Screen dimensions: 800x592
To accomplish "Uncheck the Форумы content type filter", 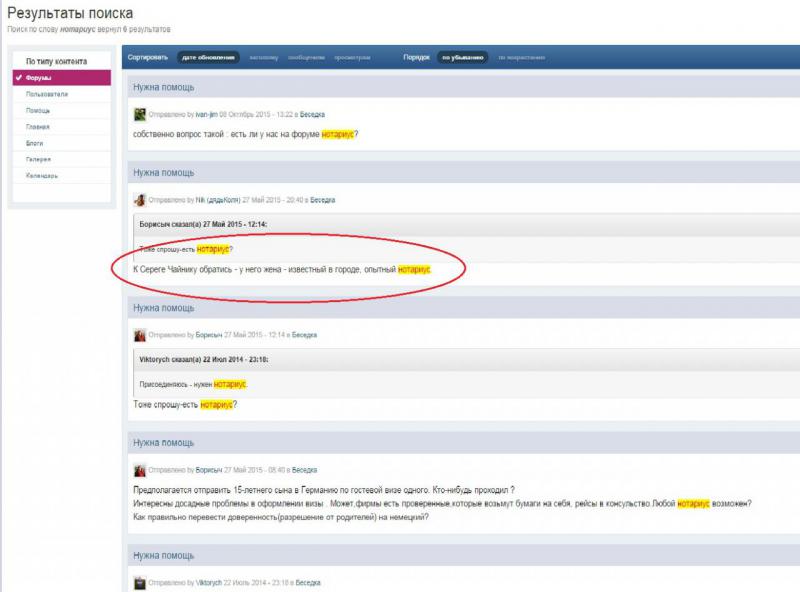I will (62, 78).
